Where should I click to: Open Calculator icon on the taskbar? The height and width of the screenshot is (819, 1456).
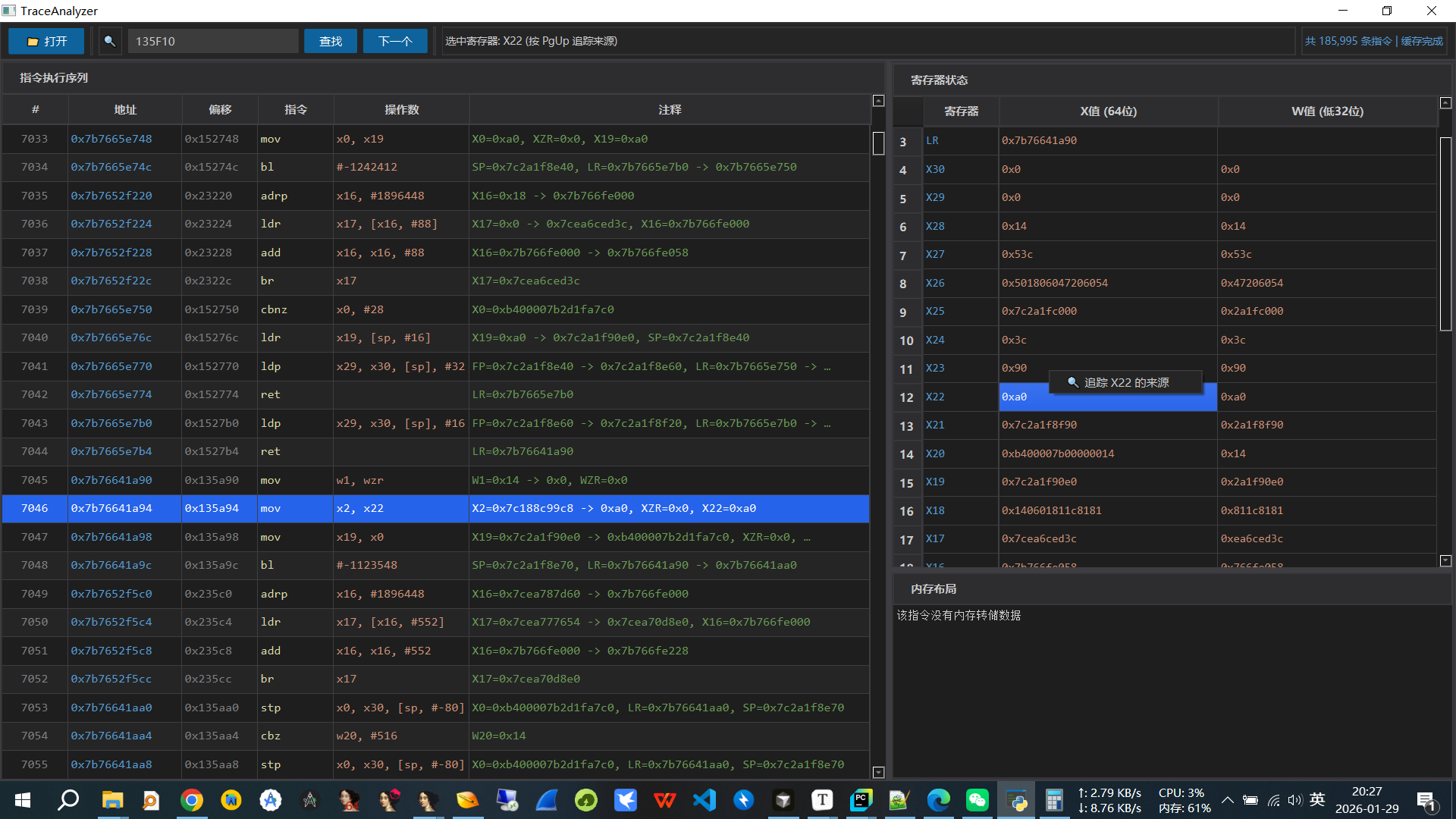(1054, 800)
